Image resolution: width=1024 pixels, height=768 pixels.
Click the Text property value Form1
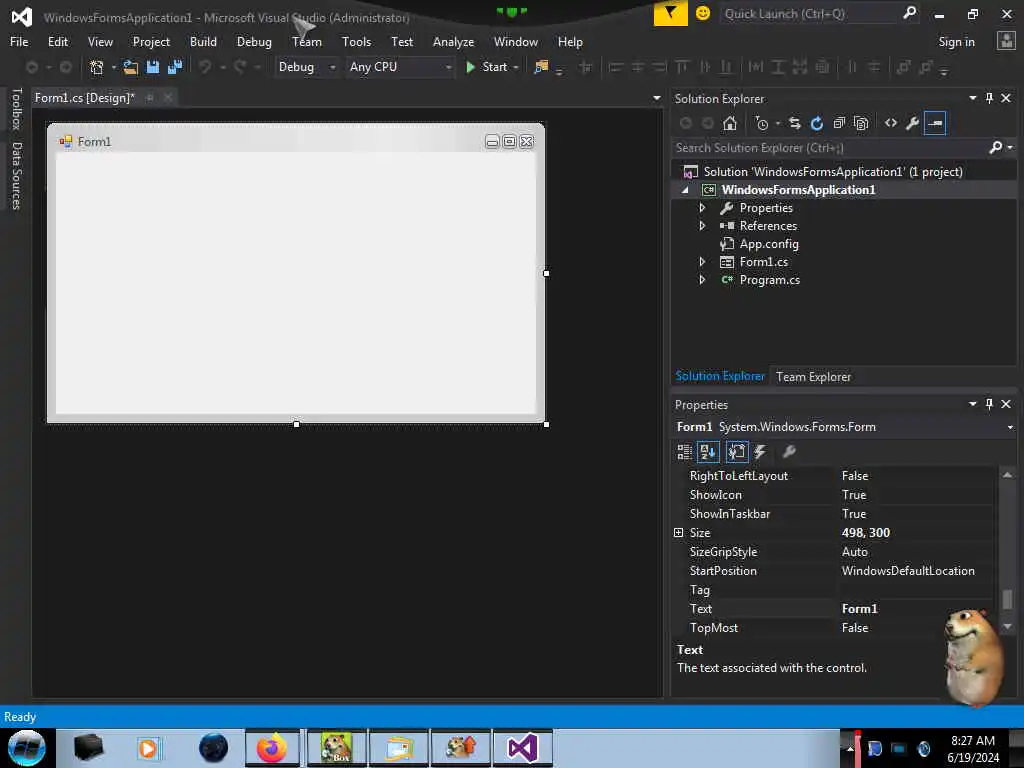[859, 609]
